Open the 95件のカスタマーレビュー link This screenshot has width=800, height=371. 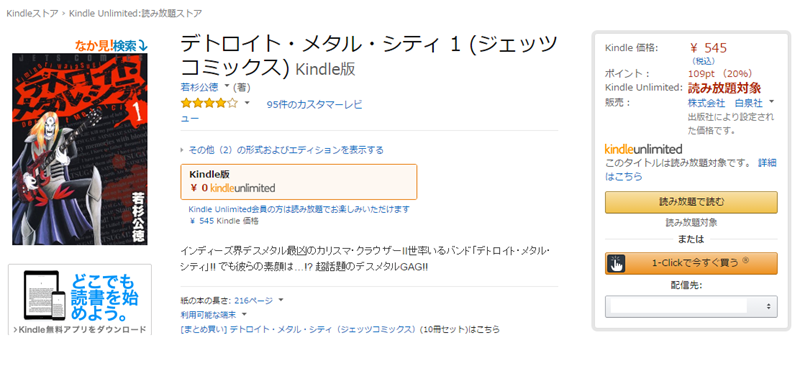click(271, 111)
